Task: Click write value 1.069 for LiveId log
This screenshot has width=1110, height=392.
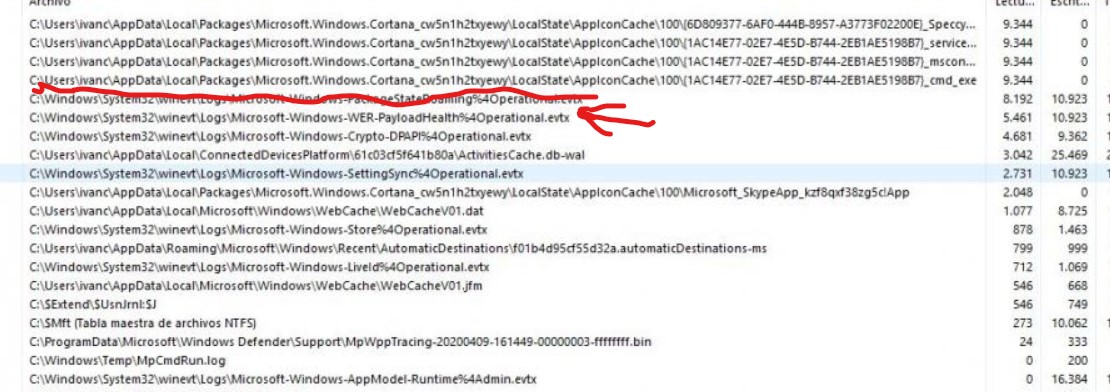Action: 1072,267
